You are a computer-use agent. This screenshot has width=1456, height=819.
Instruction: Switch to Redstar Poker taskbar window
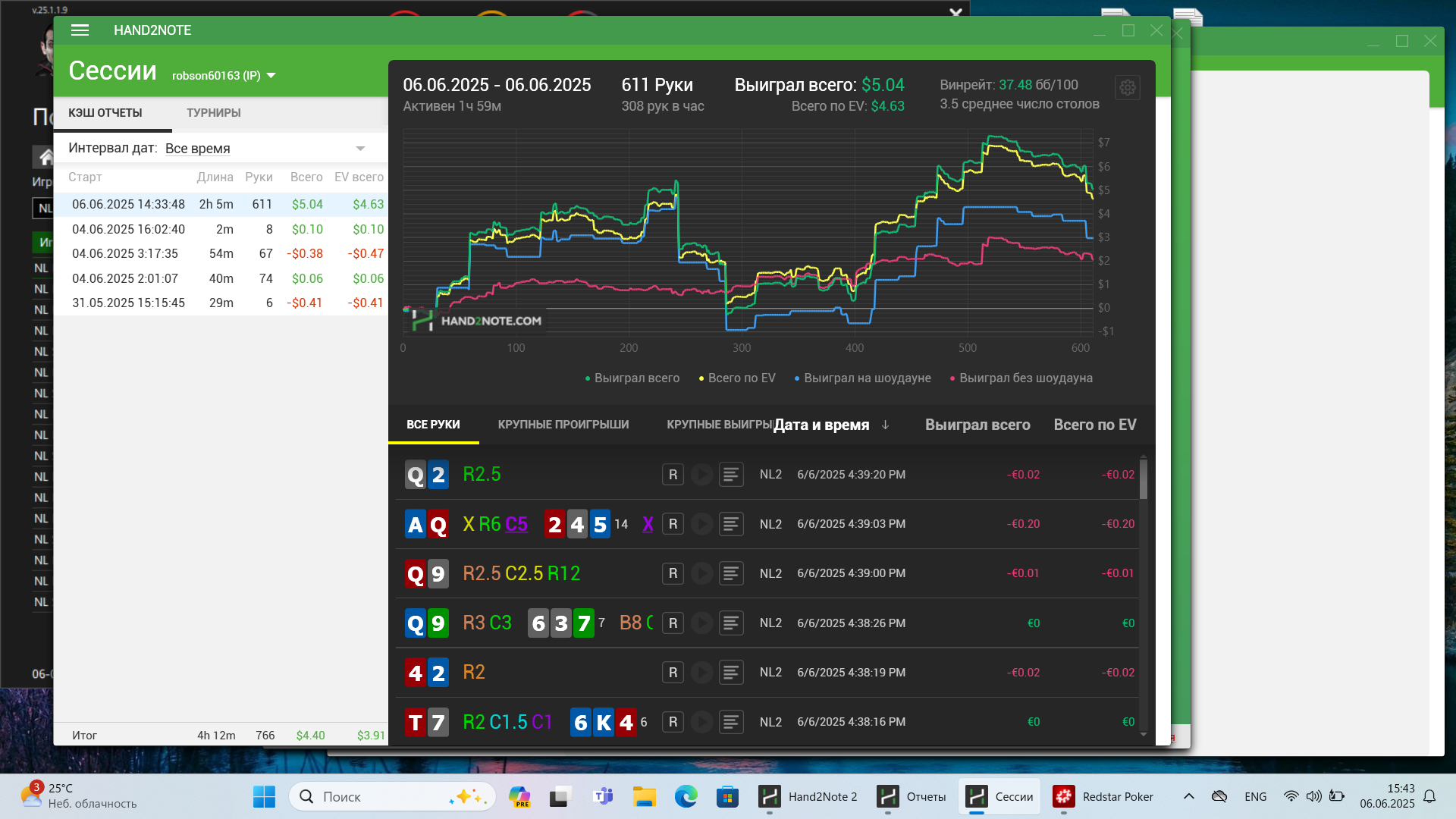pos(1103,796)
